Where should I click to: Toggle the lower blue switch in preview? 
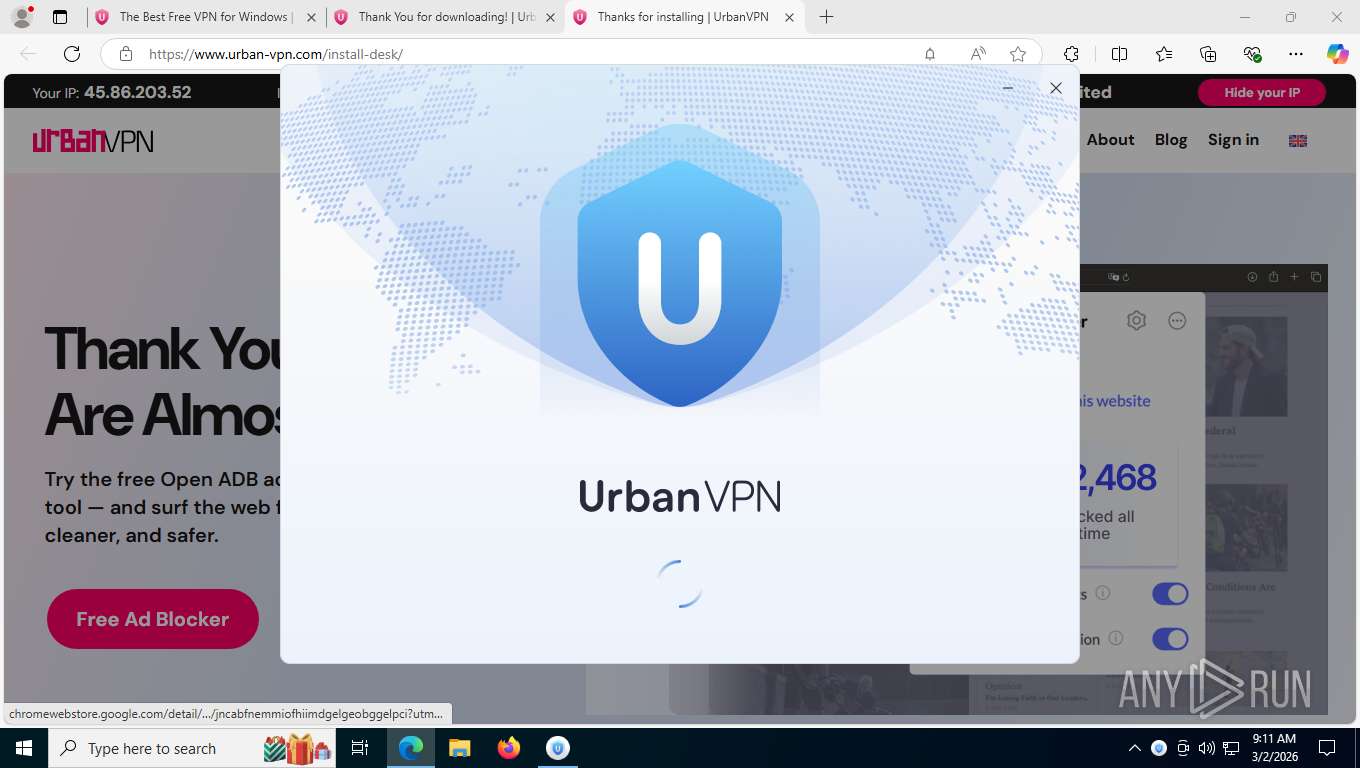pyautogui.click(x=1170, y=639)
